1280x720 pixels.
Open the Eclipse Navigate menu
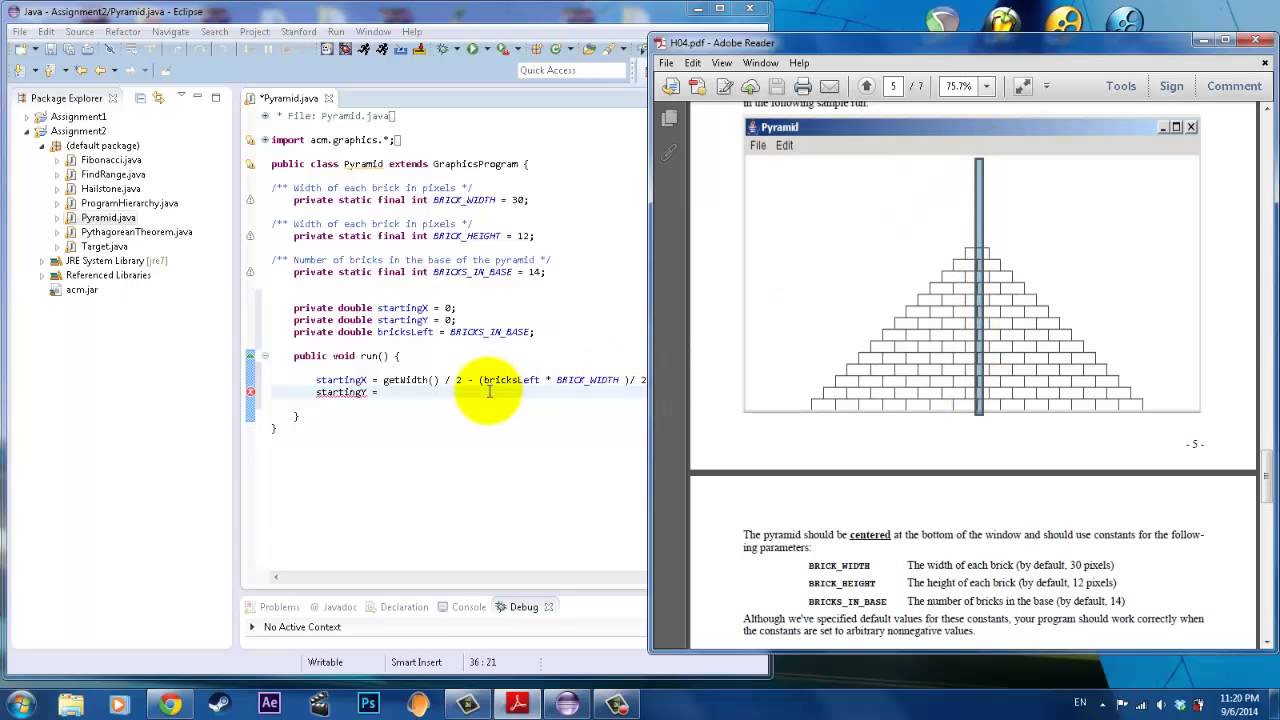[170, 32]
